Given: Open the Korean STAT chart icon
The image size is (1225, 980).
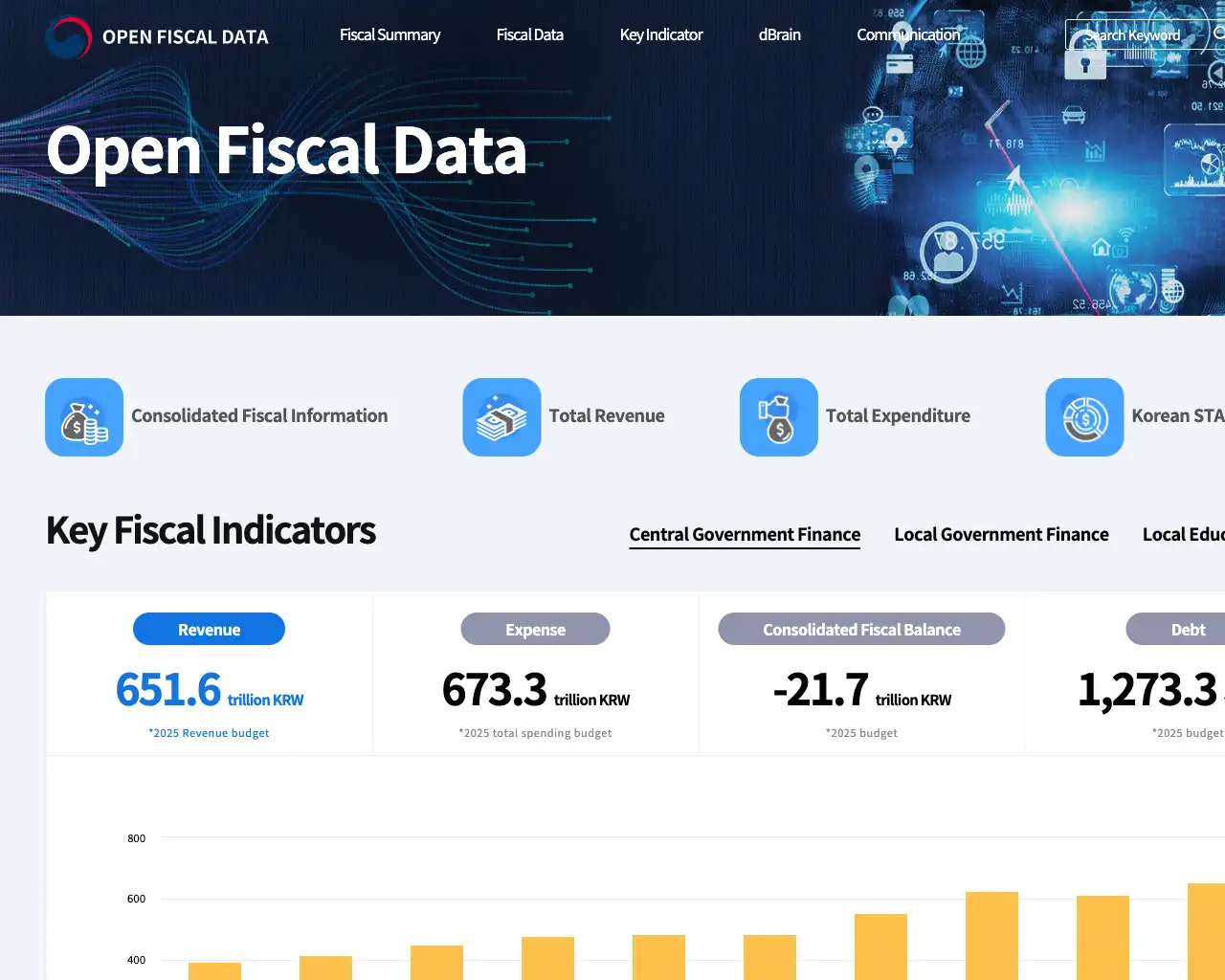Looking at the screenshot, I should (x=1084, y=417).
